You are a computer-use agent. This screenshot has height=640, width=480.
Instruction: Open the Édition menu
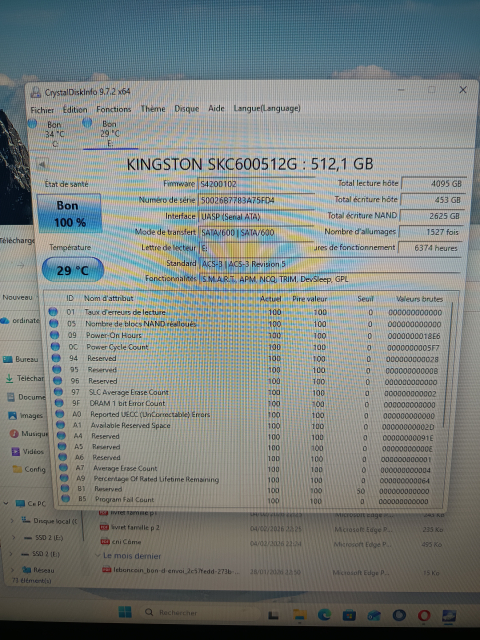(75, 109)
